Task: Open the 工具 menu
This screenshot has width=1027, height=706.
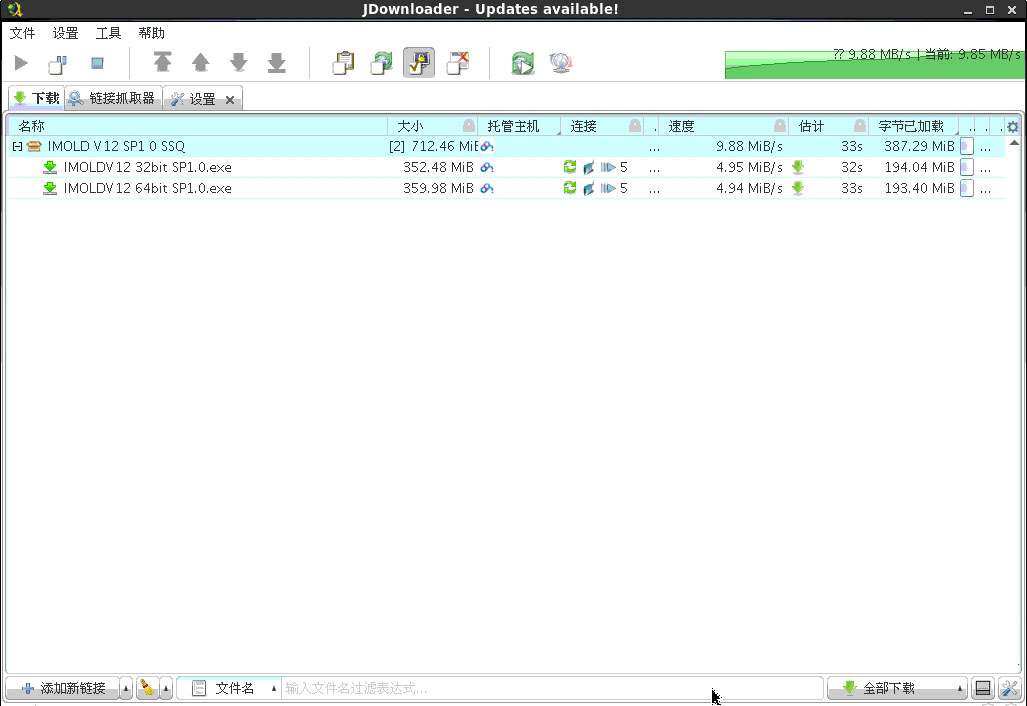Action: click(x=107, y=33)
